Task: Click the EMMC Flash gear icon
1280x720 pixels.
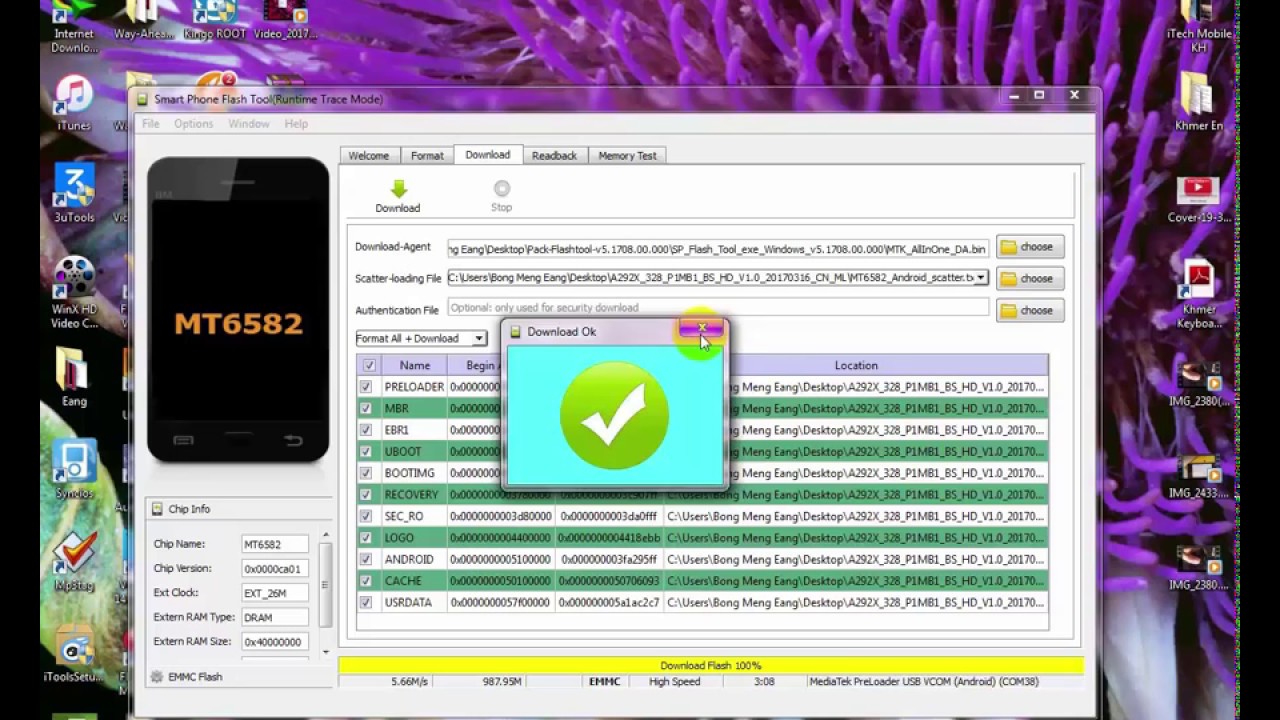Action: [157, 677]
